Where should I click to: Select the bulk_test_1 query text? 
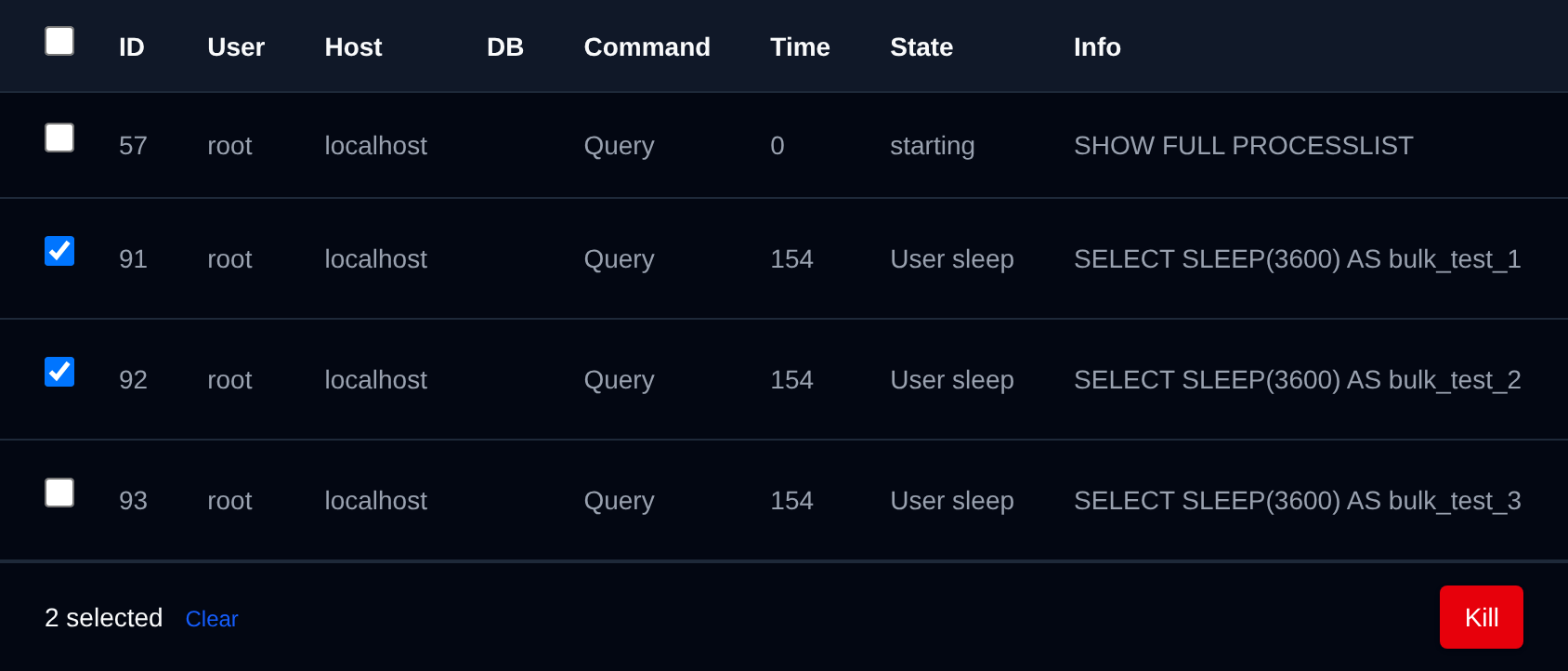(x=1297, y=259)
